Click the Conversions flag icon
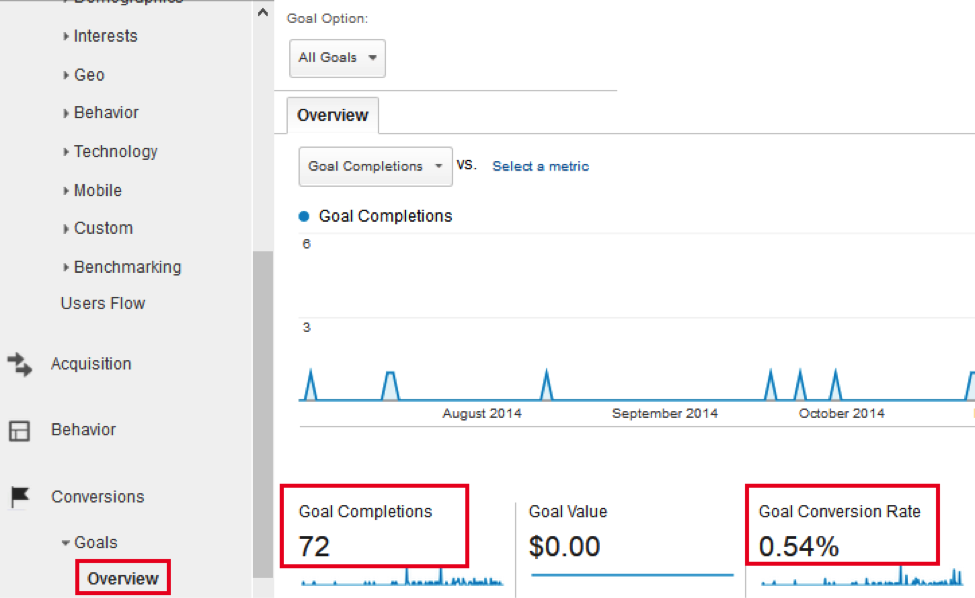Screen dimensions: 975x598 [20, 497]
